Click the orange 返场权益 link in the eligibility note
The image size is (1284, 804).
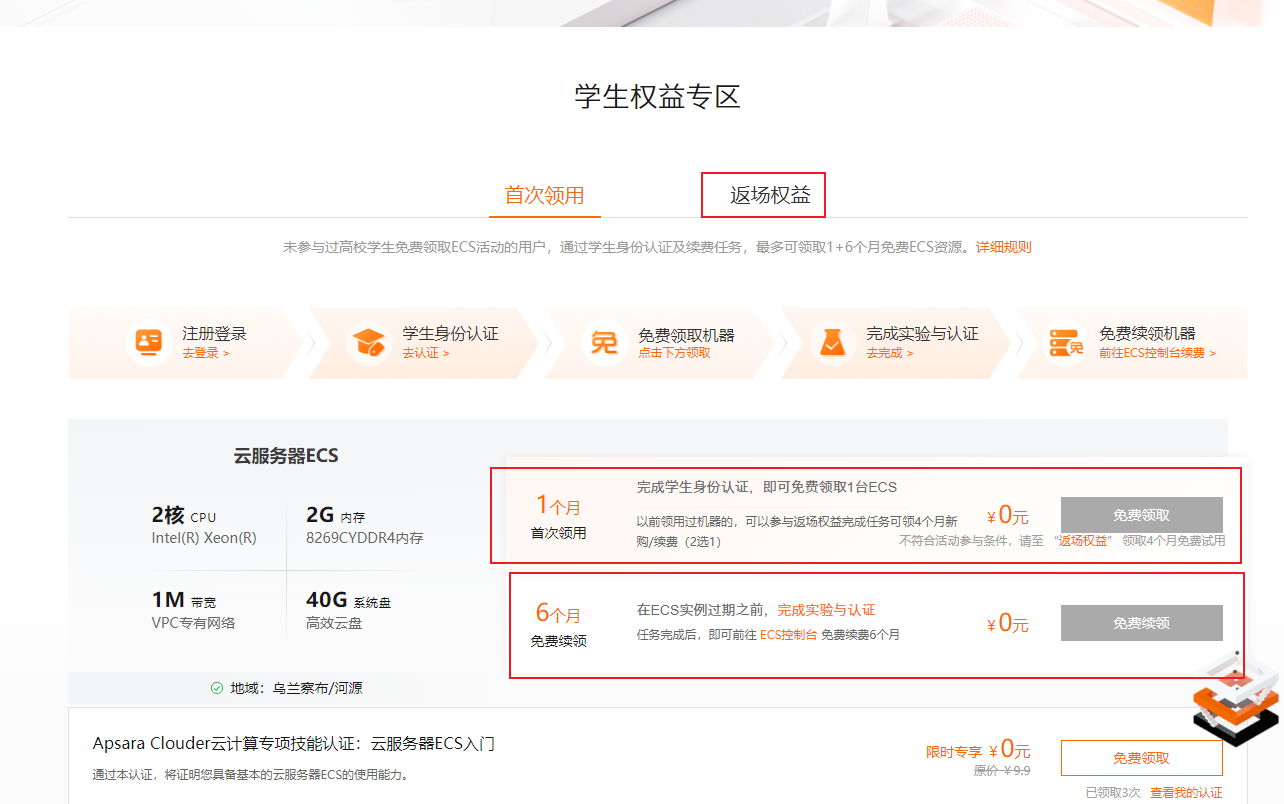pos(1084,540)
